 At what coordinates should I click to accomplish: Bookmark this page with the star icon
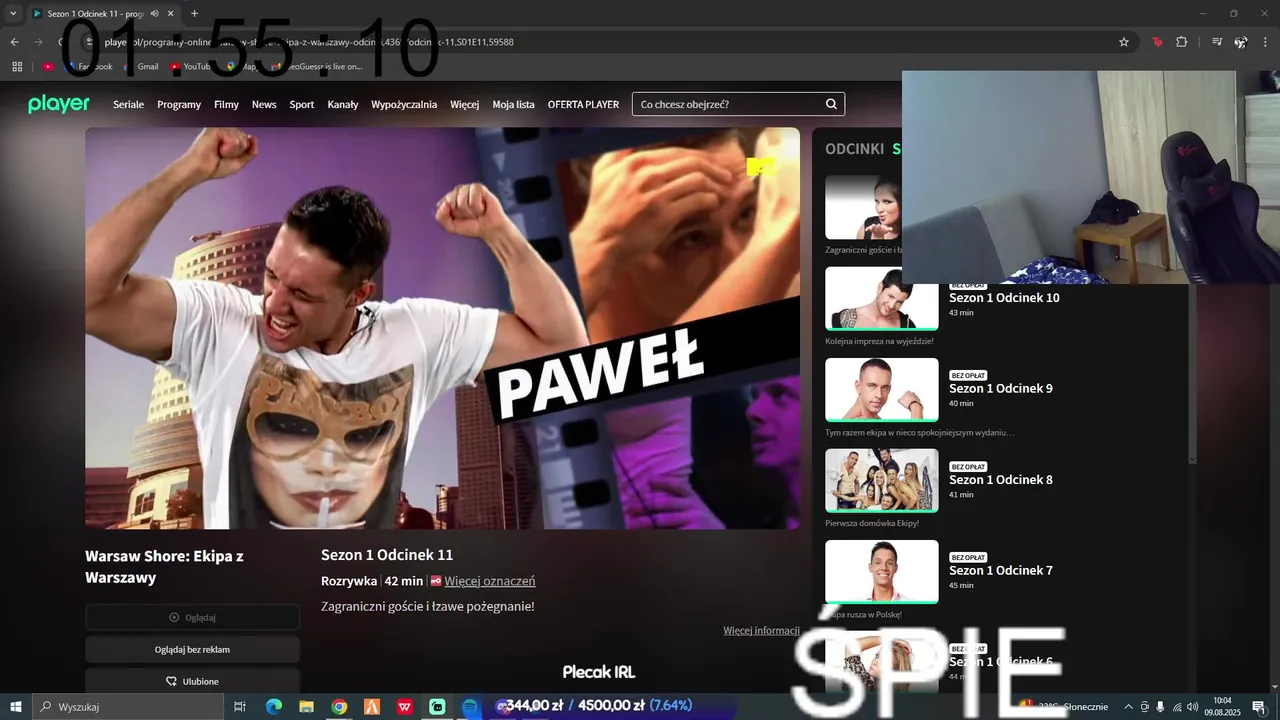tap(1124, 42)
